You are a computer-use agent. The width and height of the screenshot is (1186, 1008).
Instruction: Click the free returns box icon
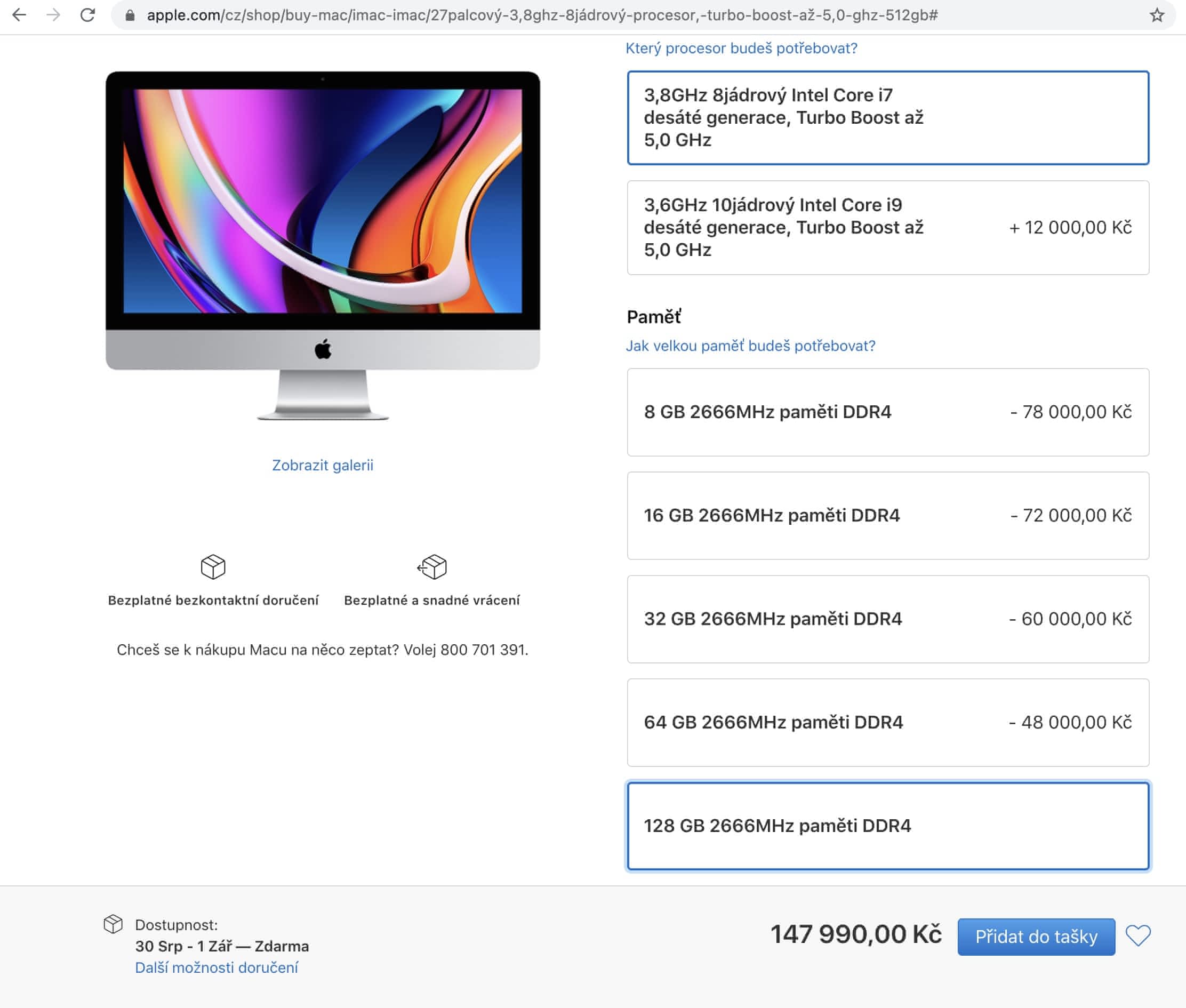tap(432, 566)
